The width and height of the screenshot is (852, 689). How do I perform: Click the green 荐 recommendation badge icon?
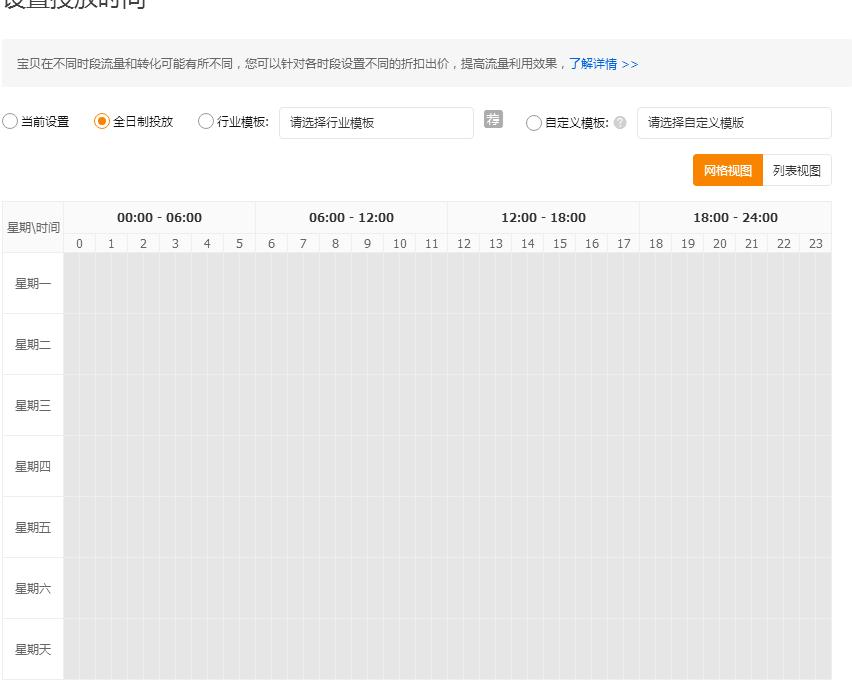tap(492, 119)
